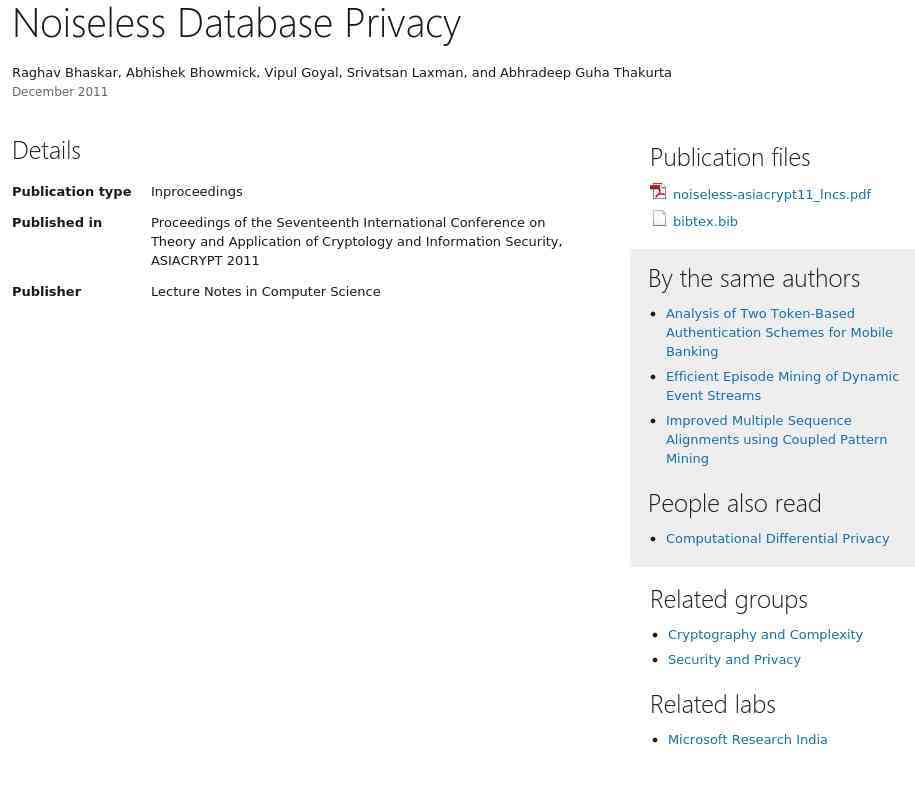Download the bibtex.bib file
915x800 pixels.
(705, 222)
